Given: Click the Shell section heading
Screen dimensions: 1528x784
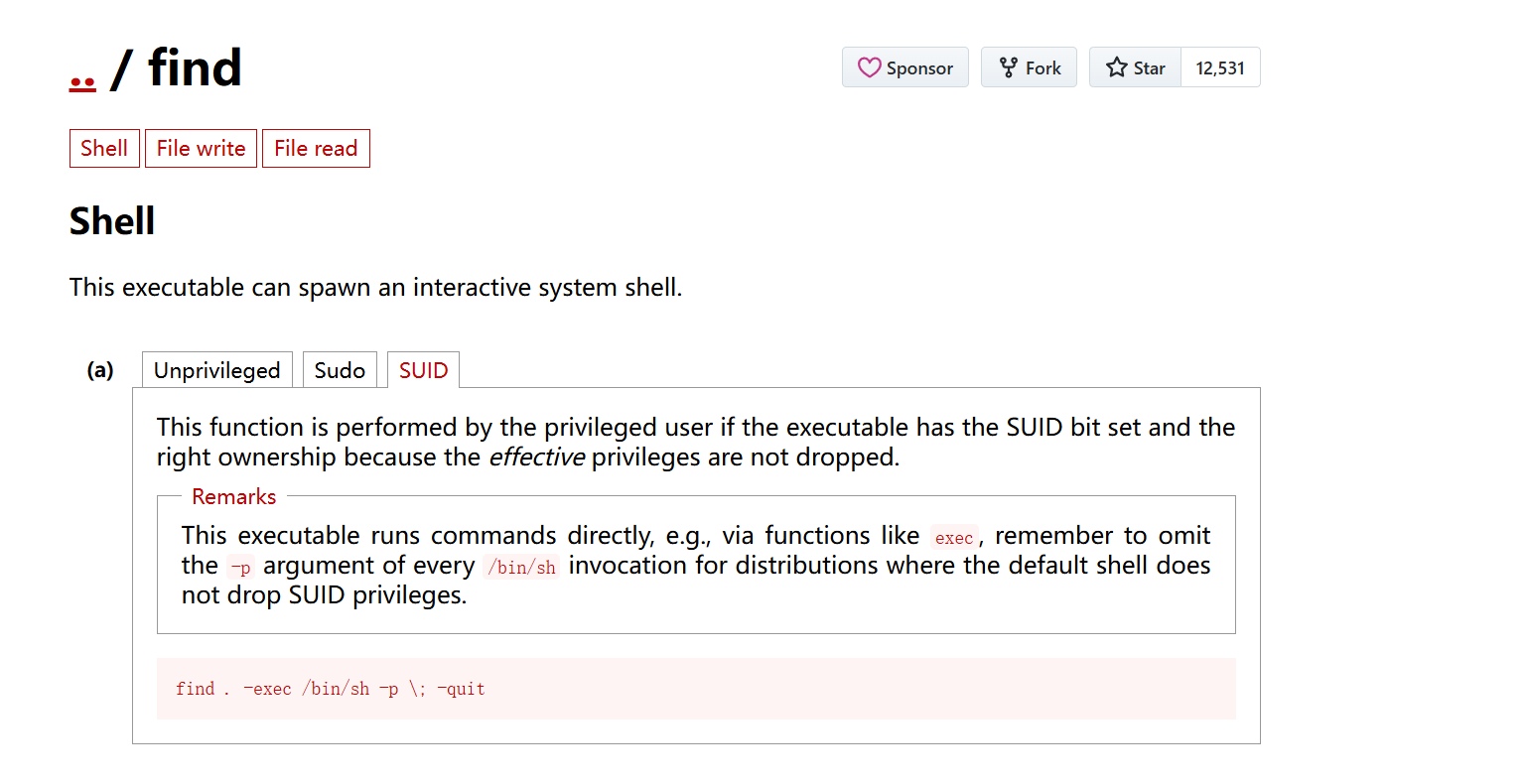Looking at the screenshot, I should coord(112,221).
